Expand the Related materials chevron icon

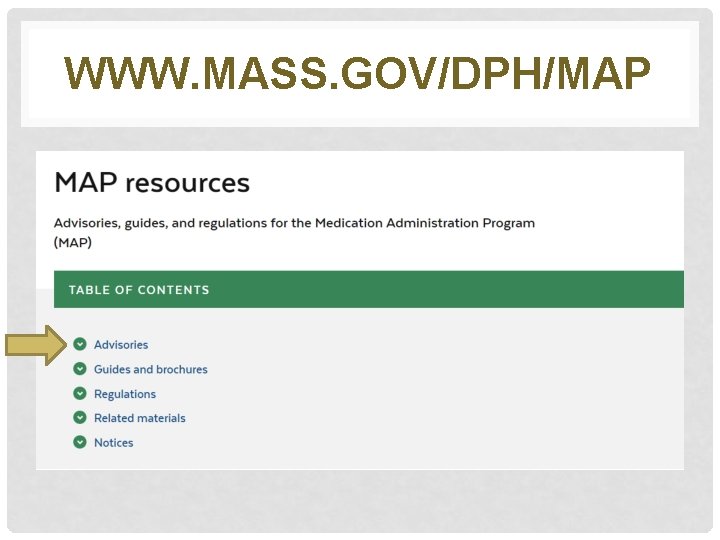(80, 417)
